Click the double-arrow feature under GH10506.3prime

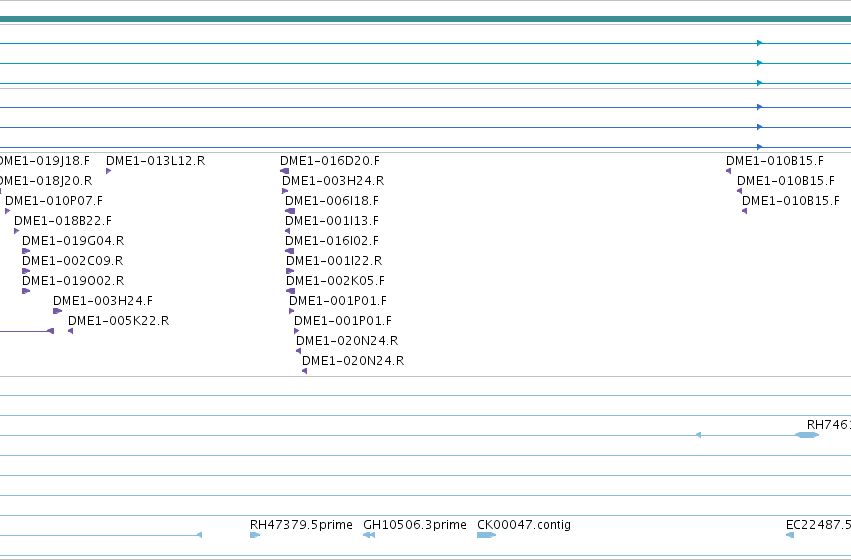point(369,535)
